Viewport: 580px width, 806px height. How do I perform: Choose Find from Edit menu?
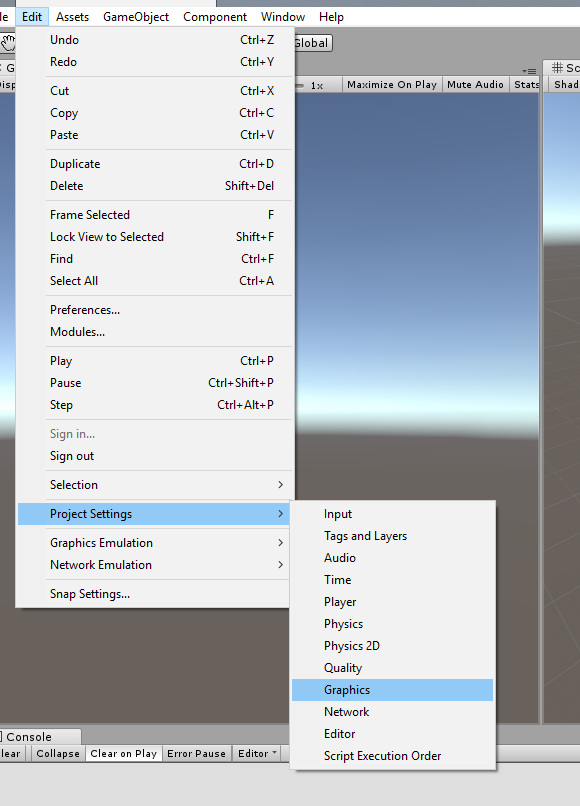155,259
